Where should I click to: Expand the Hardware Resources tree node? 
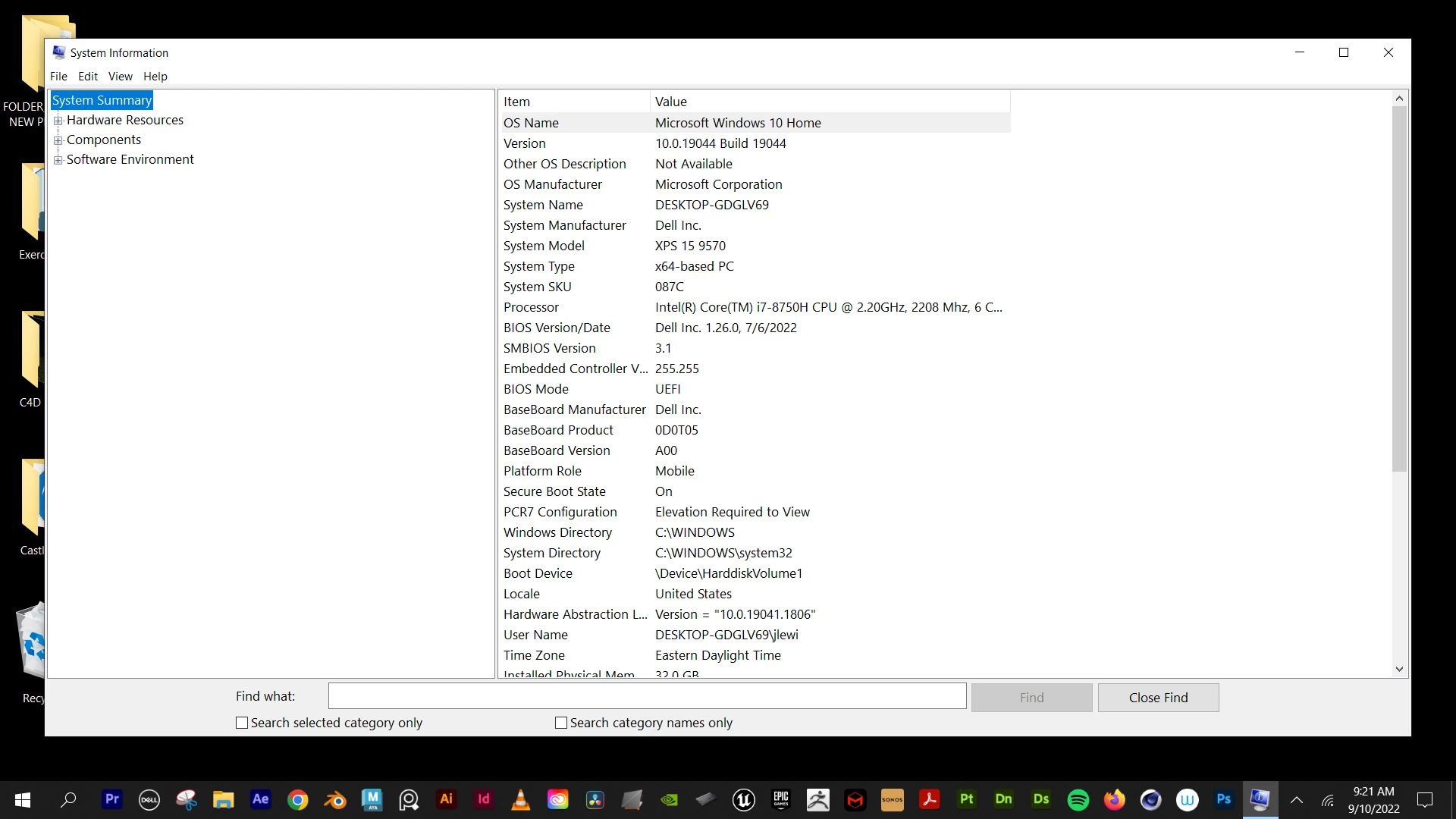(58, 121)
